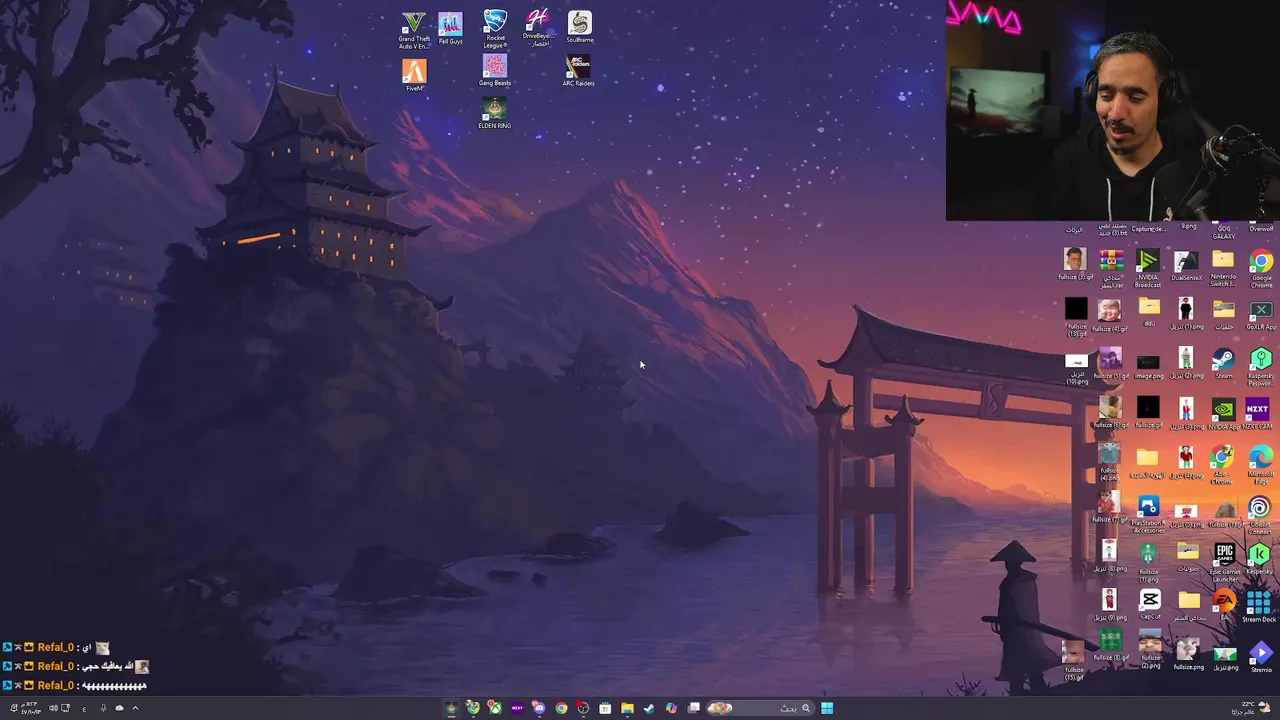Open the Ubisoft Connect shortcut
This screenshot has width=1280, height=720.
1260,515
